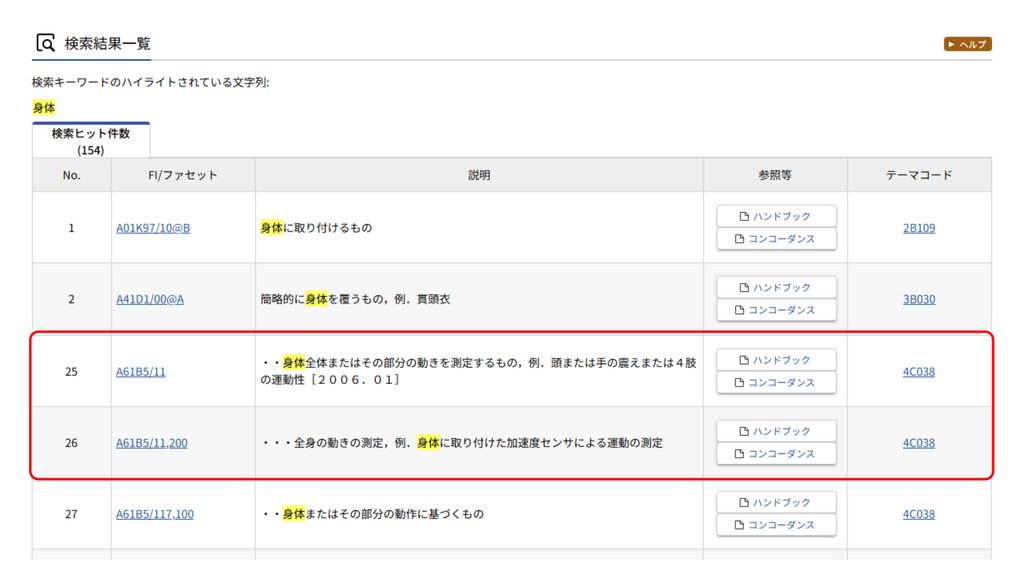Open コンコーダンス for row 25
Screen dimensions: 1024x576
[x=776, y=383]
